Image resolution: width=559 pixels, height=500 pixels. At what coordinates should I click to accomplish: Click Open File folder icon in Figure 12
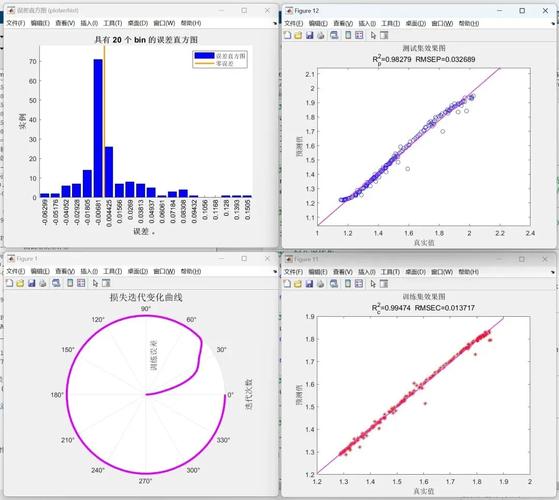point(298,35)
